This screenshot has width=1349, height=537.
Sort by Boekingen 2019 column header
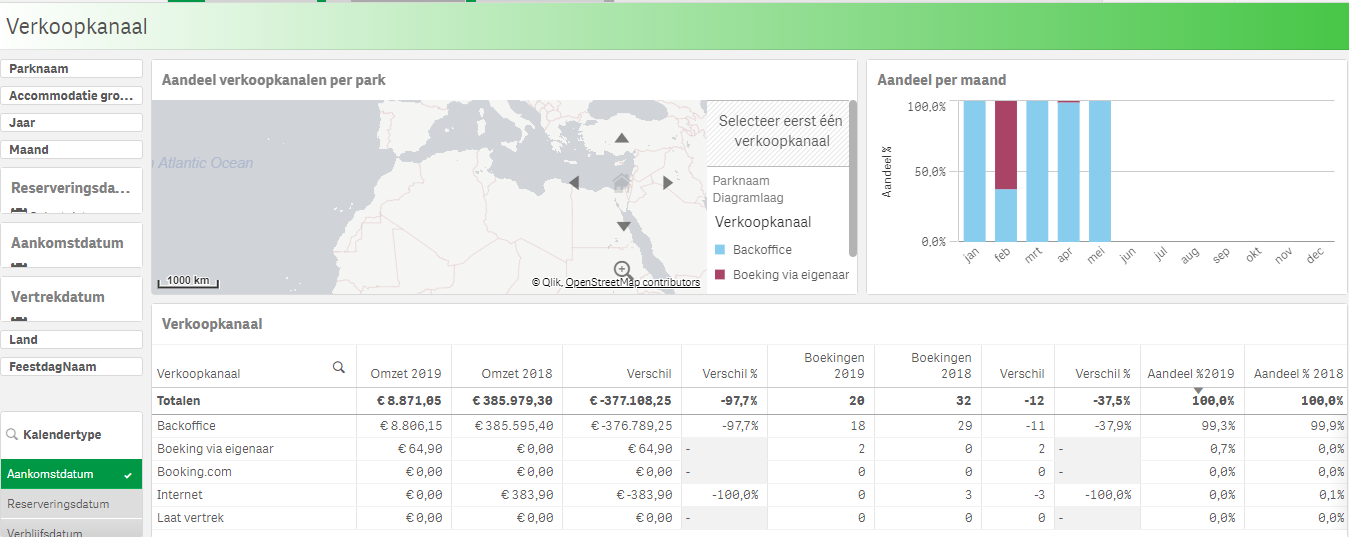[x=834, y=365]
